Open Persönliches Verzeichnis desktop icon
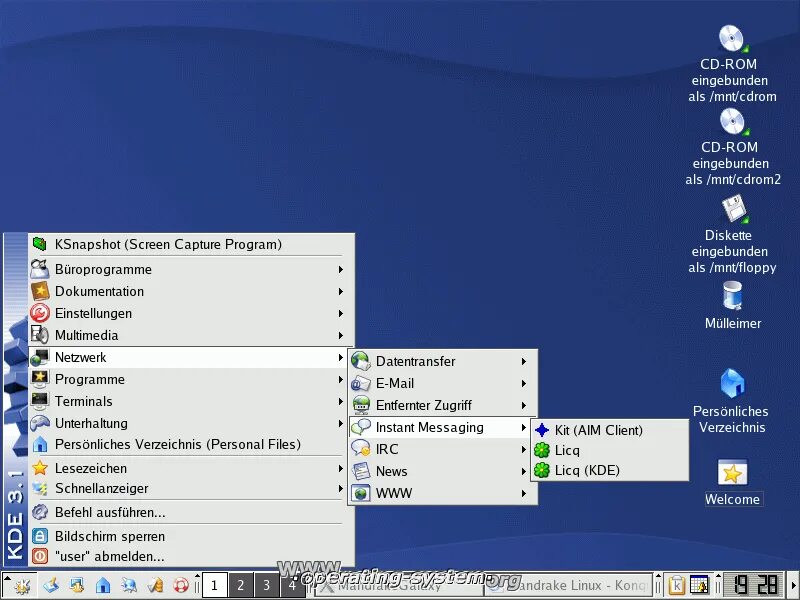Screen dimensions: 800x600 732,401
